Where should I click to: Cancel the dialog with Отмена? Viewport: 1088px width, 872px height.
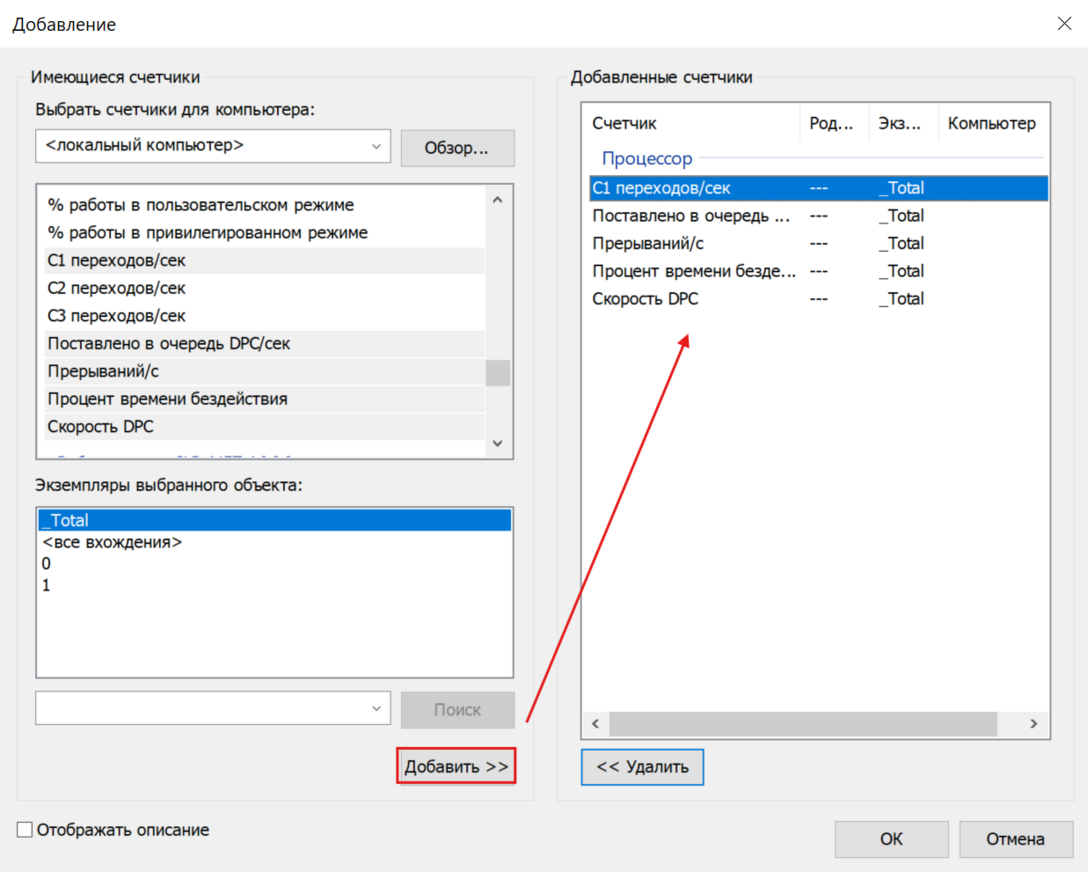click(1015, 839)
